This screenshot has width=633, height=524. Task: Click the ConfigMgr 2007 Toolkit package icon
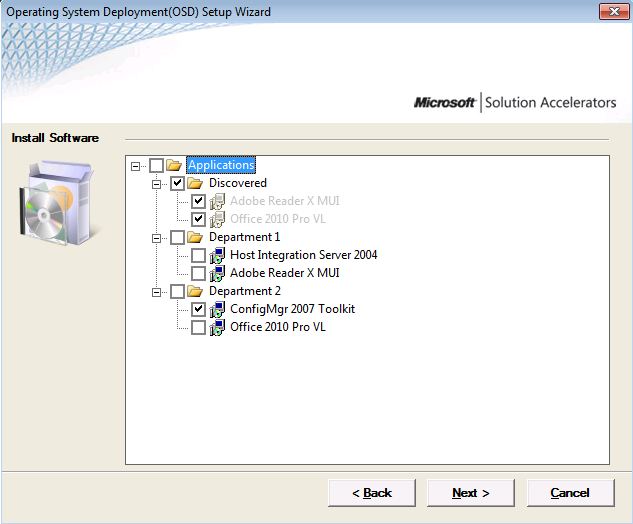[x=217, y=309]
